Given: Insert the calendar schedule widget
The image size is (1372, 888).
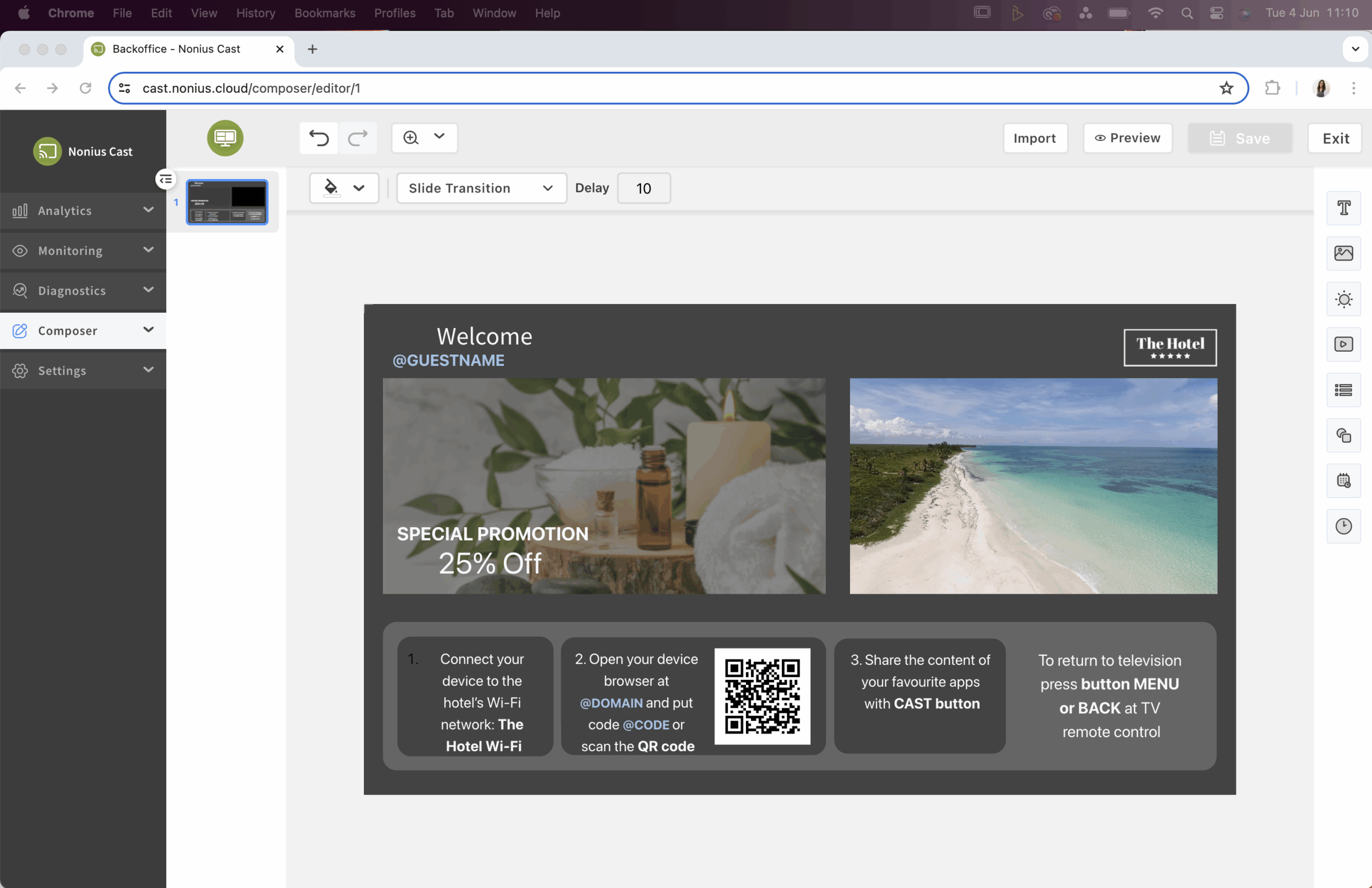Looking at the screenshot, I should click(x=1343, y=480).
